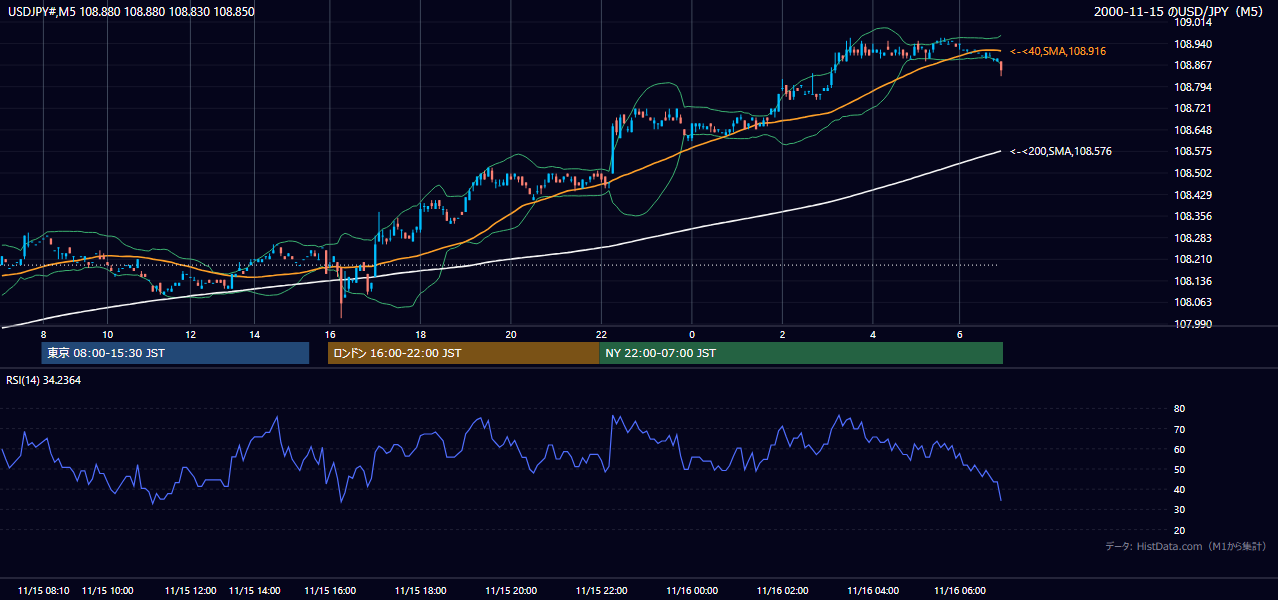Click RSI axis level 40
This screenshot has width=1278, height=600.
click(x=1179, y=490)
